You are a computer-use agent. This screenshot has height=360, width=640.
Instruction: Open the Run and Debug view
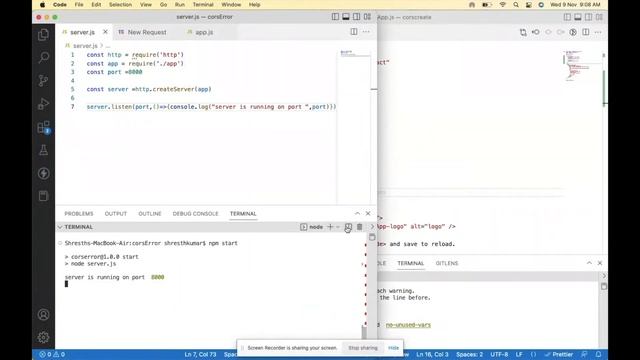point(43,104)
